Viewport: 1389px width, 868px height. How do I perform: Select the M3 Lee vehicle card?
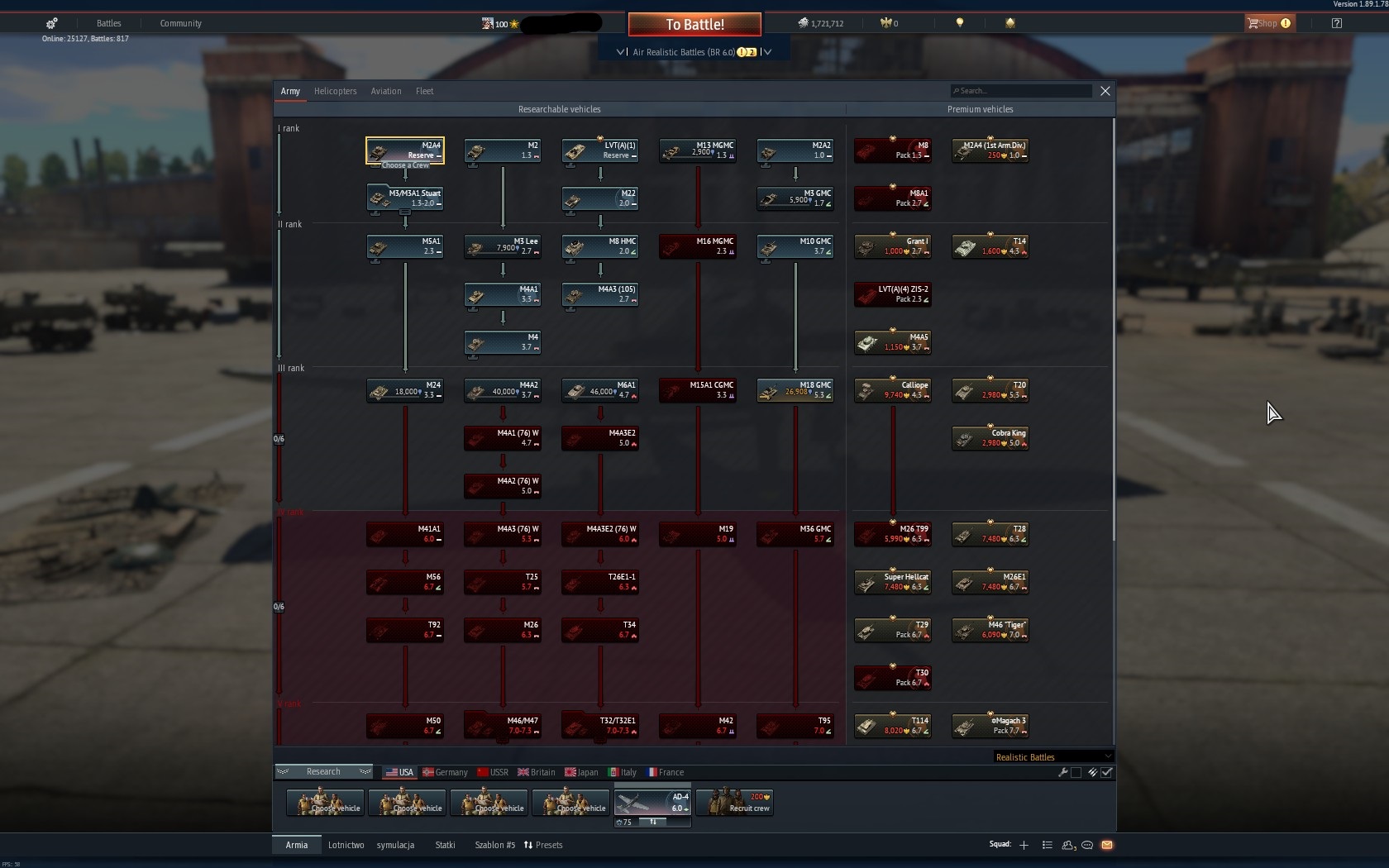click(503, 246)
